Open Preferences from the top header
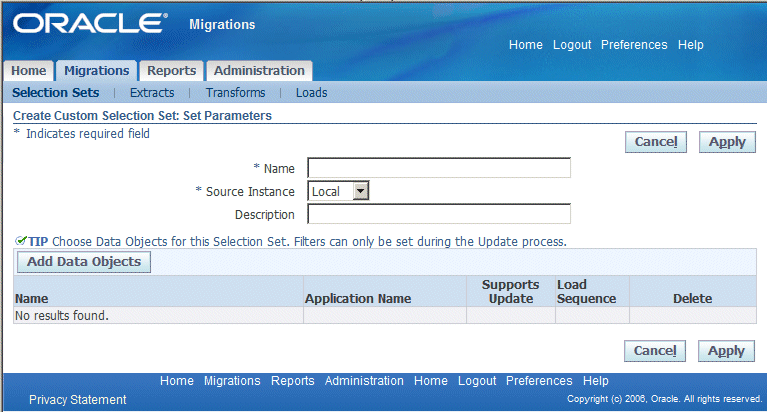Image resolution: width=767 pixels, height=412 pixels. (634, 45)
